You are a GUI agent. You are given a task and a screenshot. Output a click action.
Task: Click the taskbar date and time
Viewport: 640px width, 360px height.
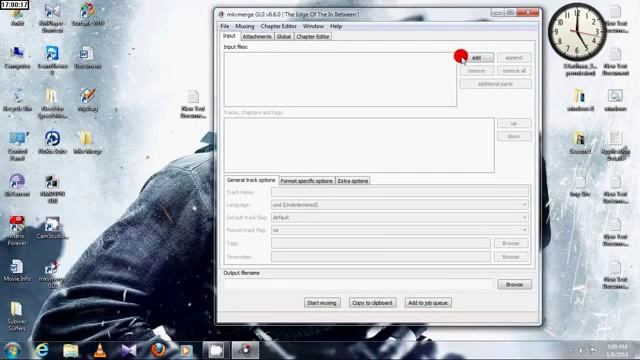617,350
